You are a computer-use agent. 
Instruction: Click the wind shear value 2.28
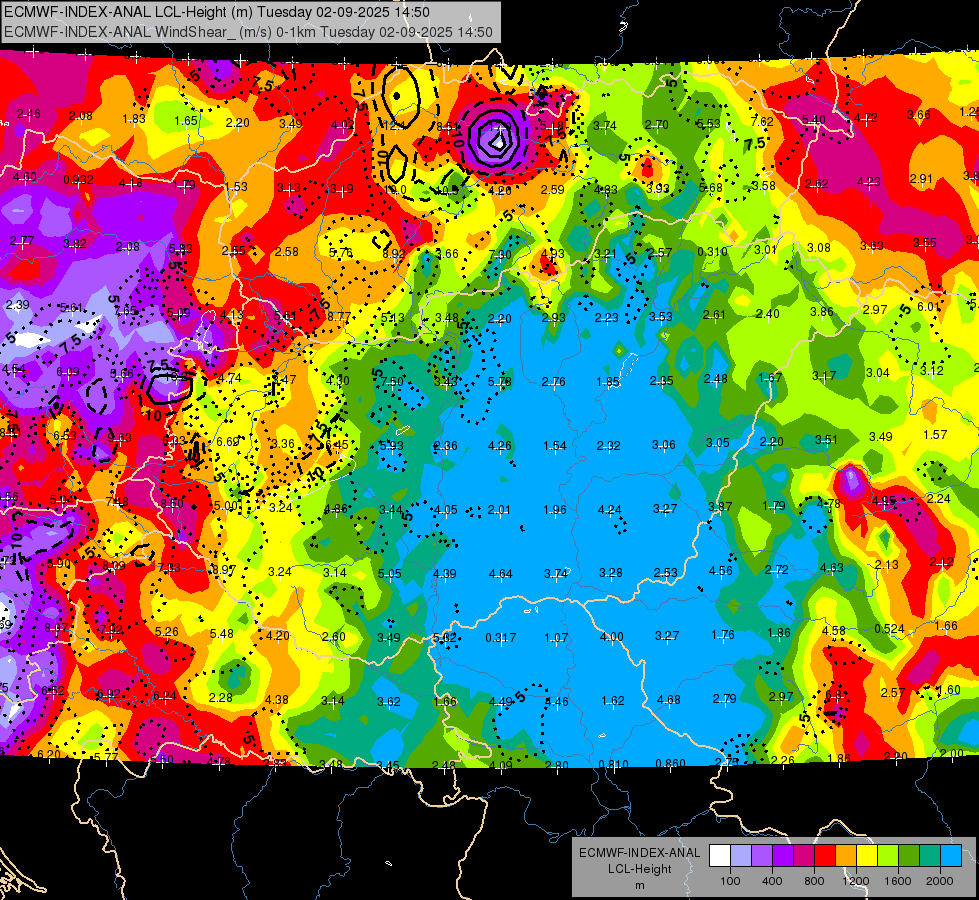[x=220, y=697]
